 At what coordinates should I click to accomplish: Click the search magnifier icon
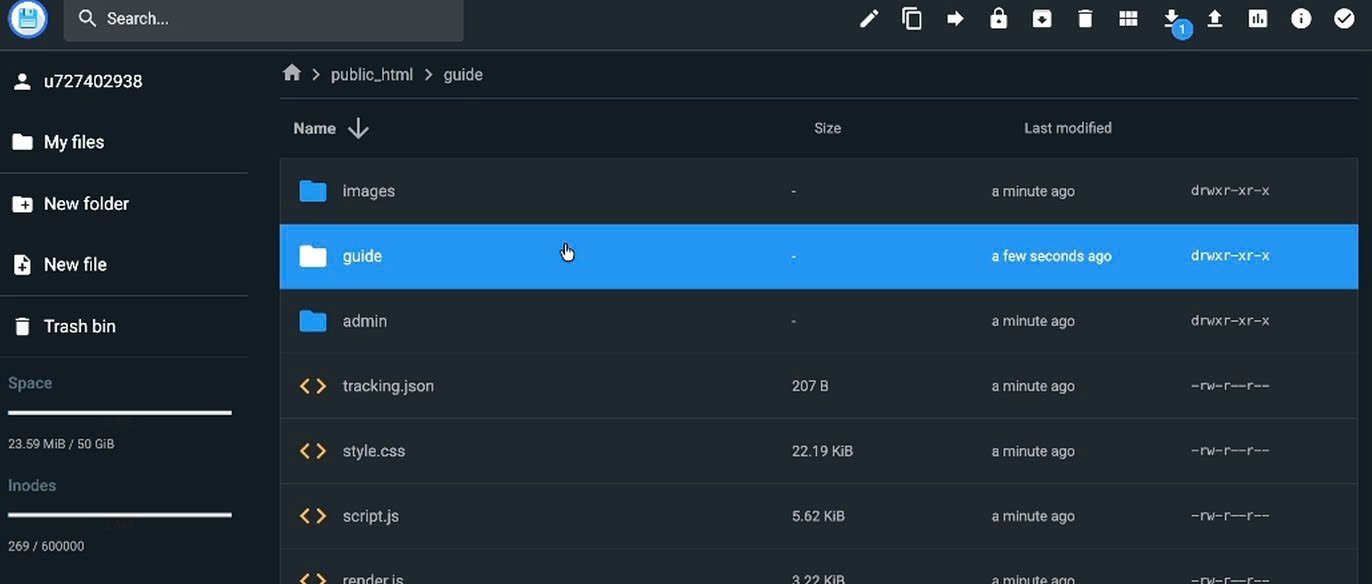87,18
